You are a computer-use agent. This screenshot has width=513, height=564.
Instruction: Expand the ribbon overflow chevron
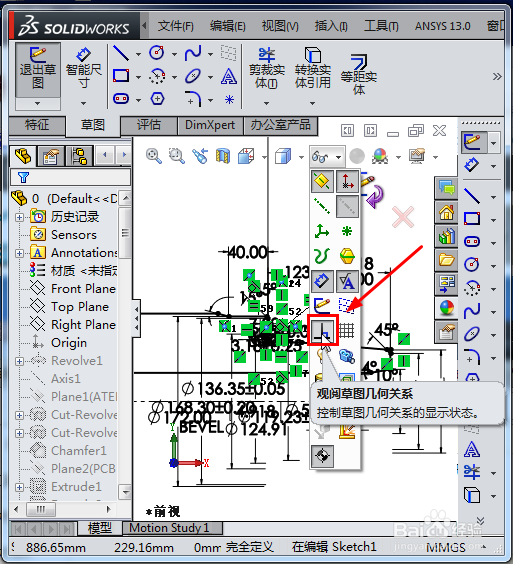(x=497, y=76)
